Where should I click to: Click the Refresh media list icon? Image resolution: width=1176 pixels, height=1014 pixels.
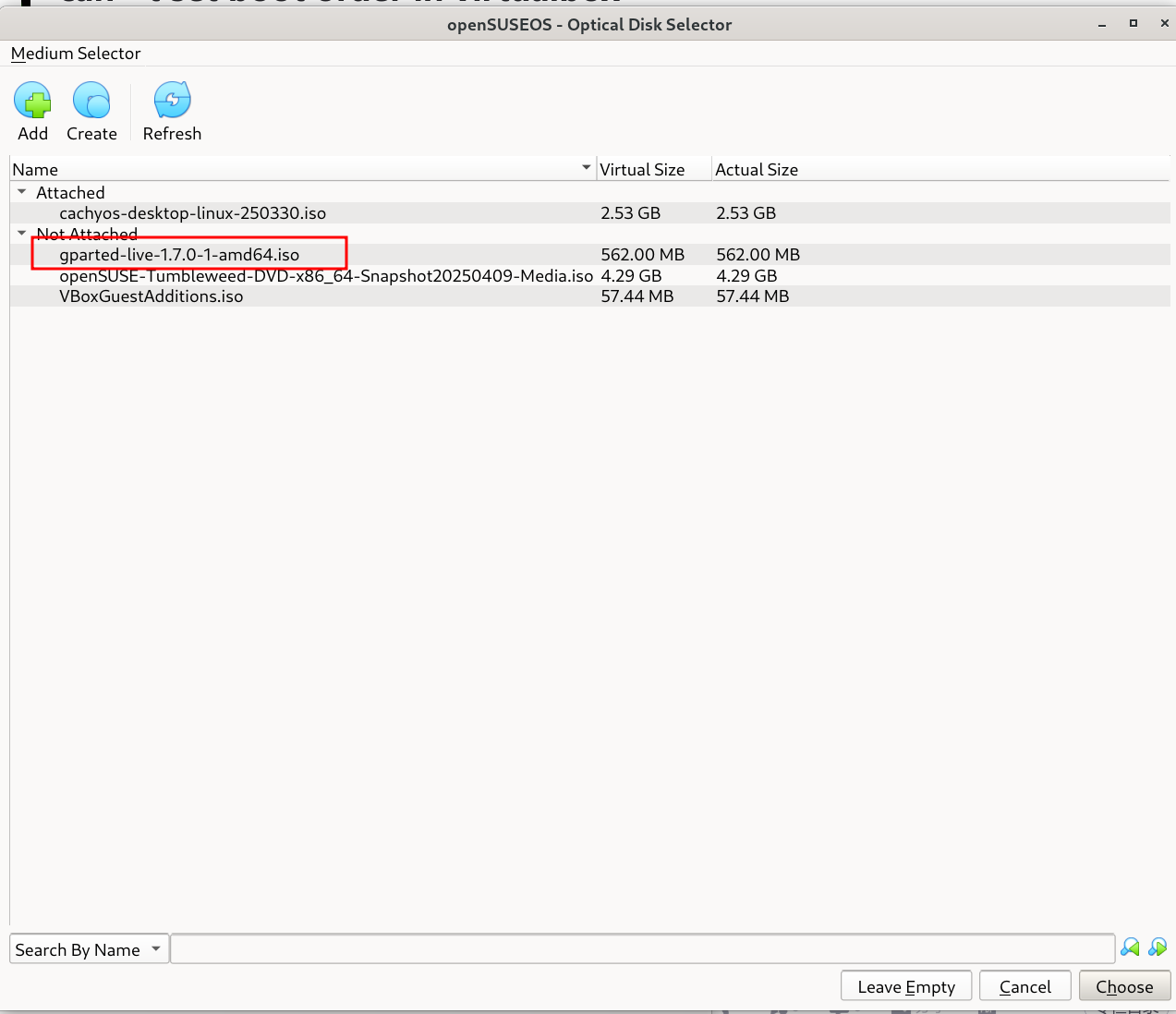(x=172, y=100)
